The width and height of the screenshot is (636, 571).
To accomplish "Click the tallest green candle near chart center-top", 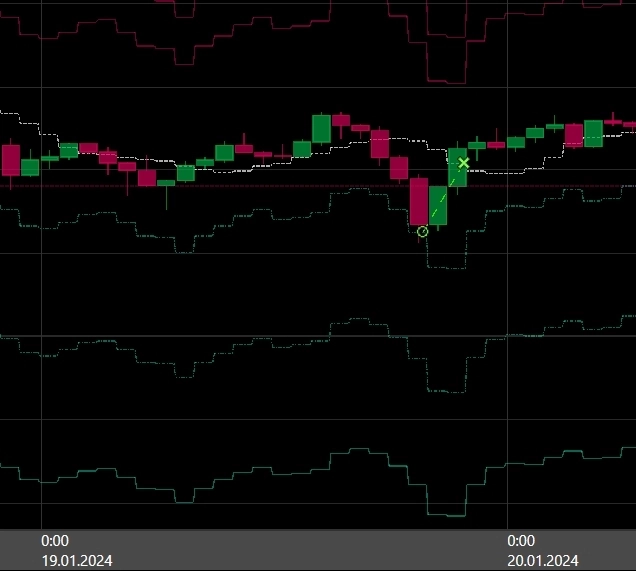I will pos(321,129).
